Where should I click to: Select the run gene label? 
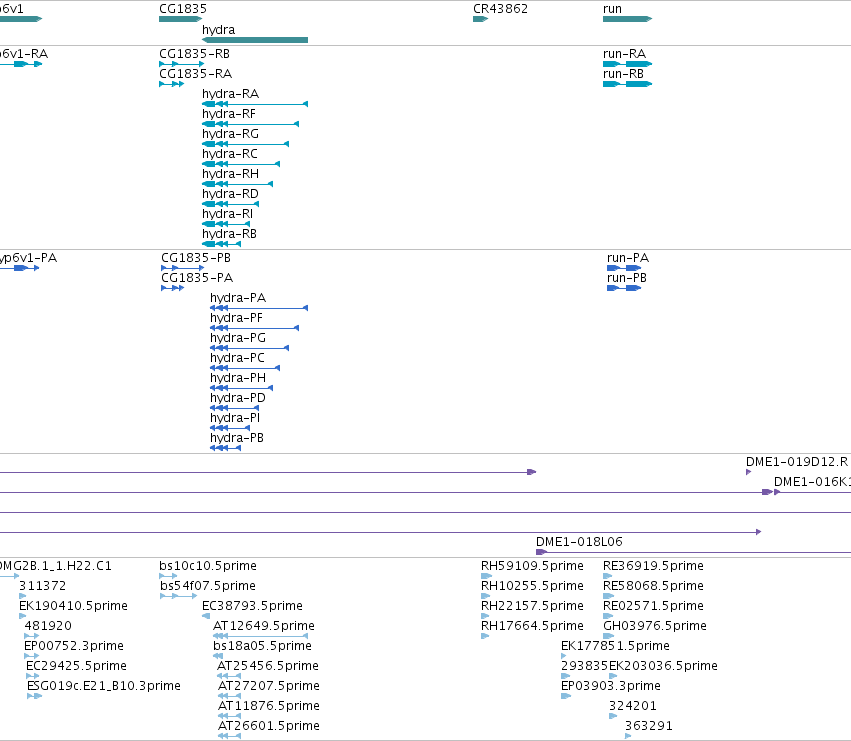612,9
